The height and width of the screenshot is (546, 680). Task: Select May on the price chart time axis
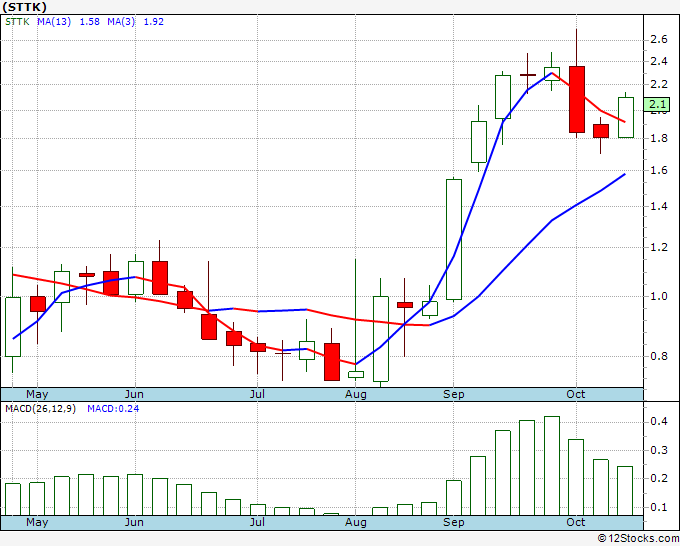(x=37, y=394)
